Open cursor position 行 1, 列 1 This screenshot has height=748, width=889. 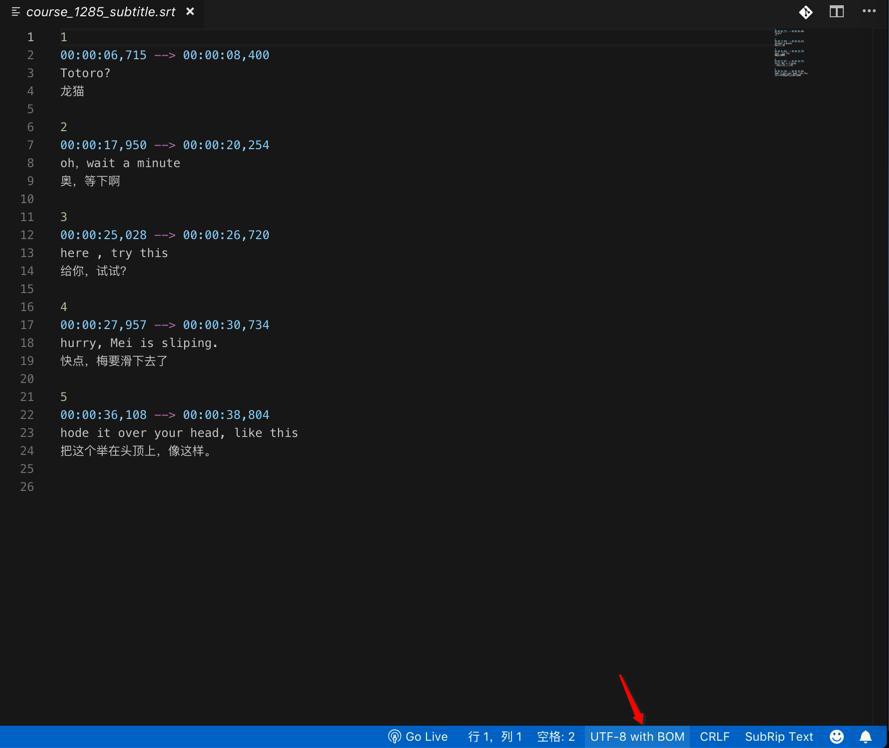point(494,737)
